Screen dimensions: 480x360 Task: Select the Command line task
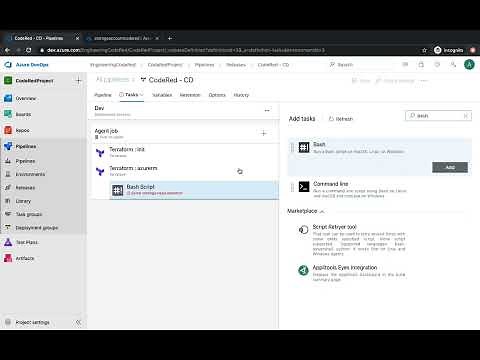click(380, 189)
